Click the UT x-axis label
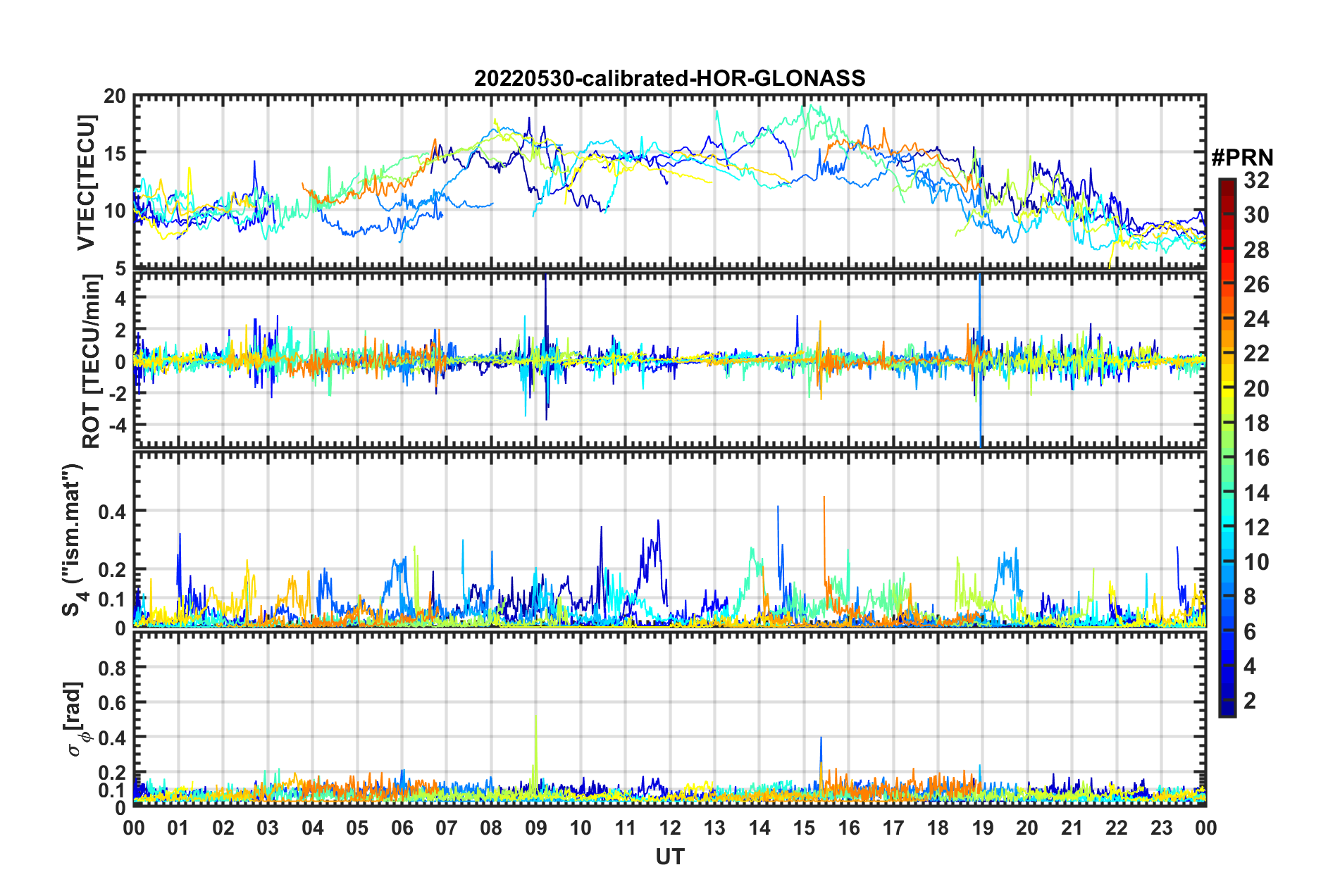The width and height of the screenshot is (1340, 896). click(x=669, y=857)
